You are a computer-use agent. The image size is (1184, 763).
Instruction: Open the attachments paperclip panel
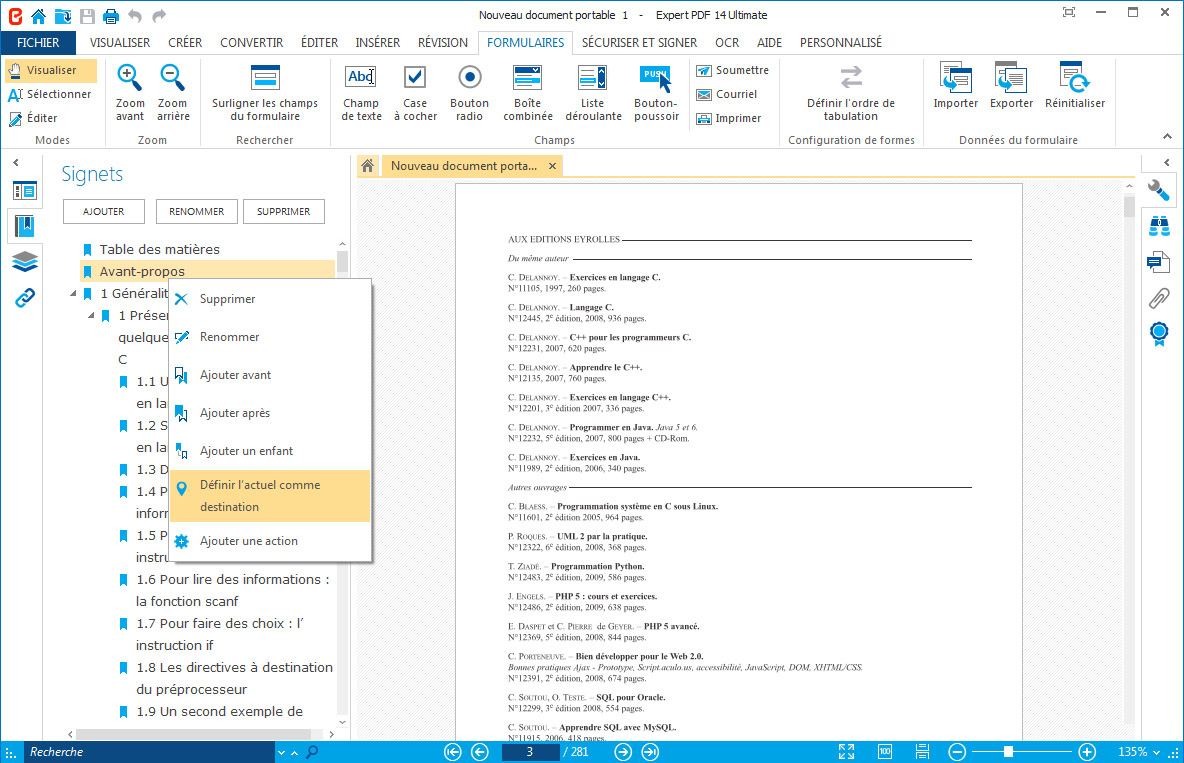tap(1159, 297)
